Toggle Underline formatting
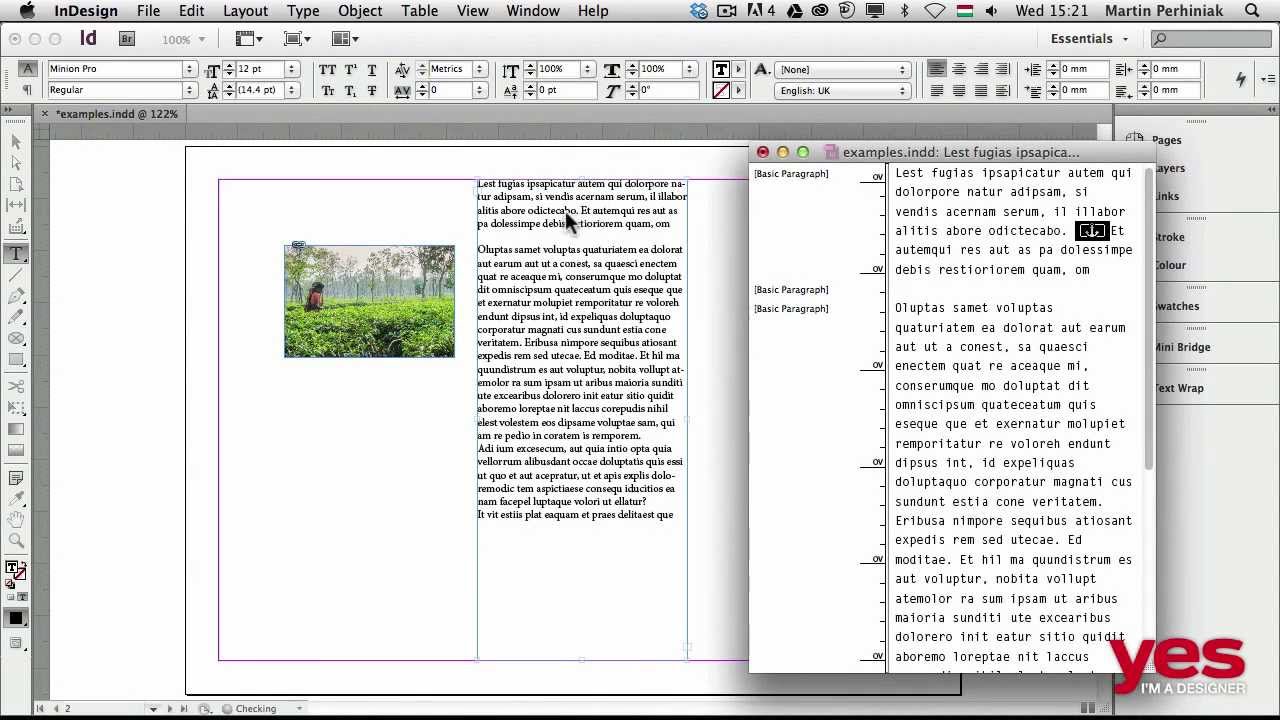 coord(372,70)
